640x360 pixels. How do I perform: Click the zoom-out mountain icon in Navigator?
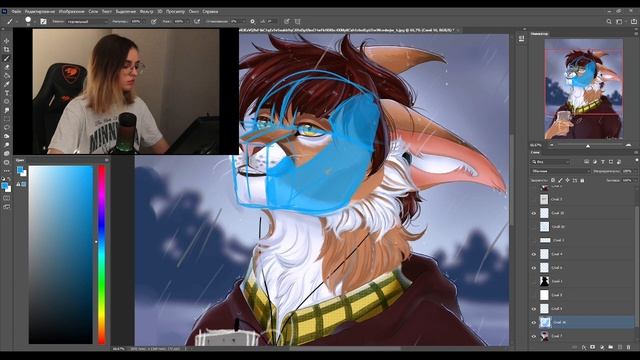coord(551,145)
